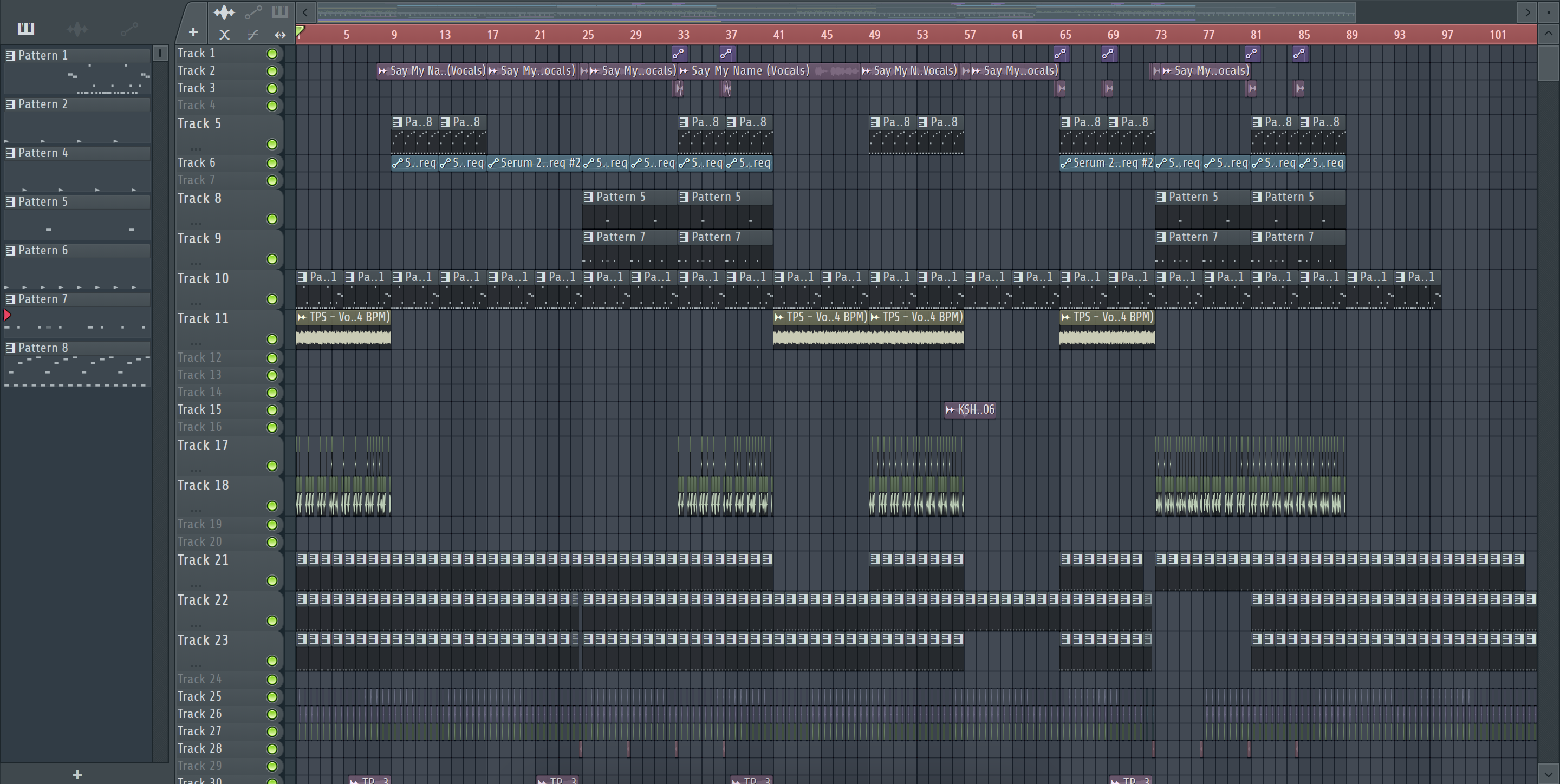Image resolution: width=1560 pixels, height=784 pixels.
Task: Click the plus button beside the Track 1 header
Action: click(193, 32)
